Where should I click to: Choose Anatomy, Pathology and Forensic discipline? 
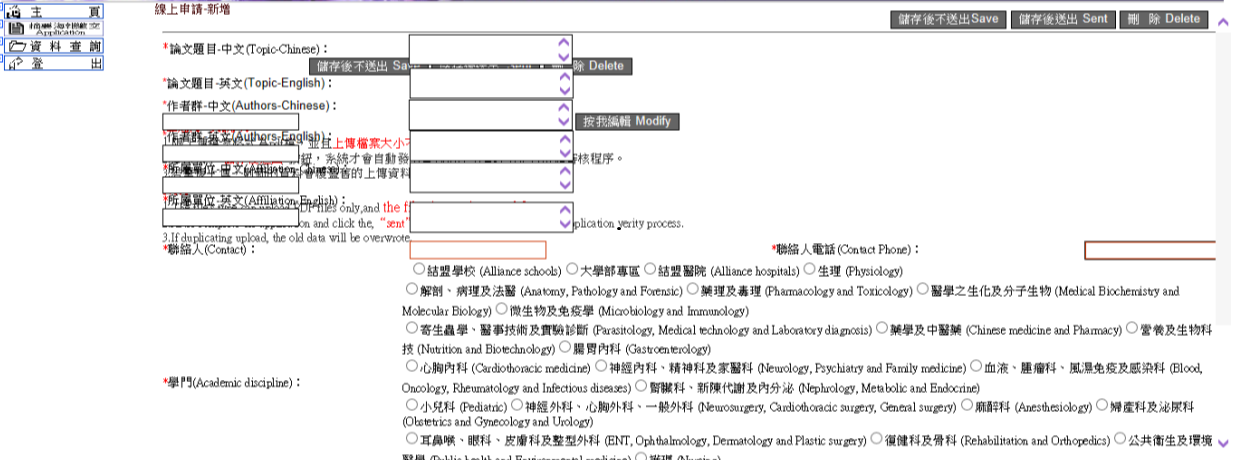(411, 289)
